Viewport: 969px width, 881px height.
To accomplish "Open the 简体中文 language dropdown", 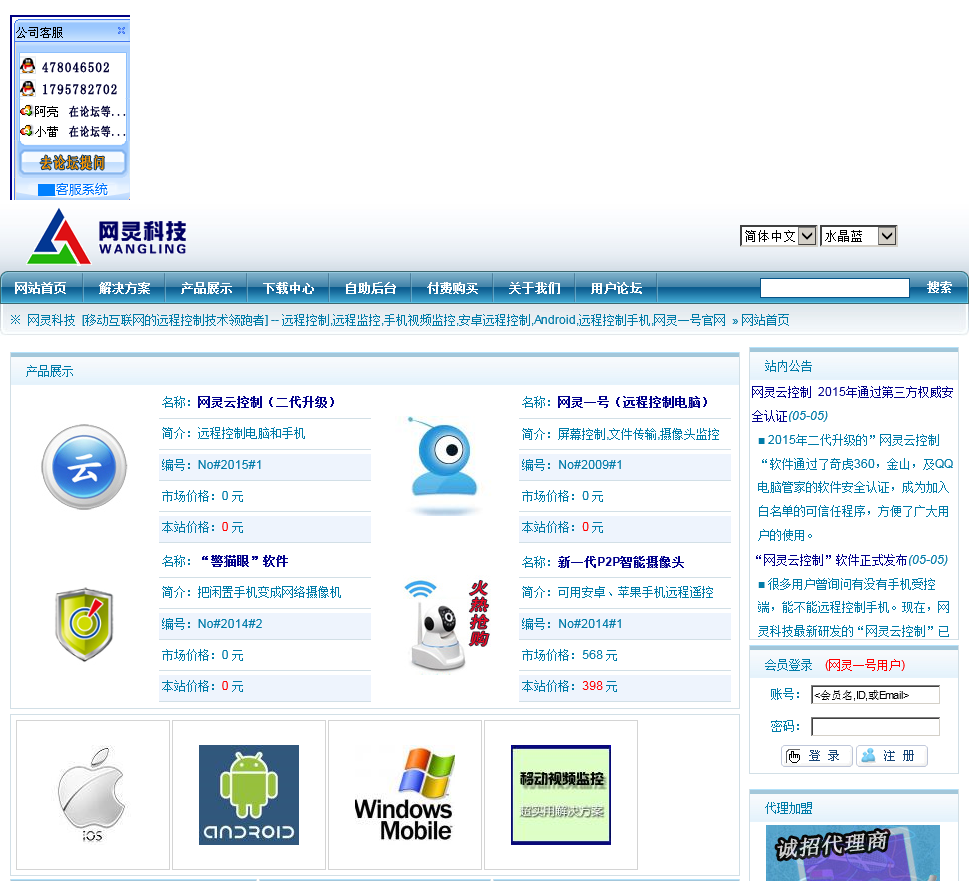I will [x=779, y=236].
